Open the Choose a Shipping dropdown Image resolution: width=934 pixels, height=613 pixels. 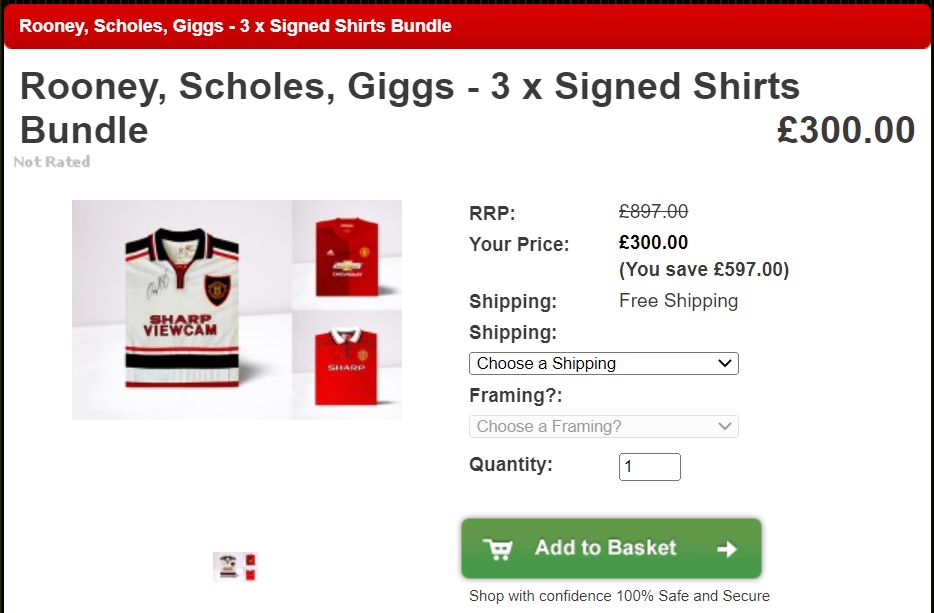603,363
